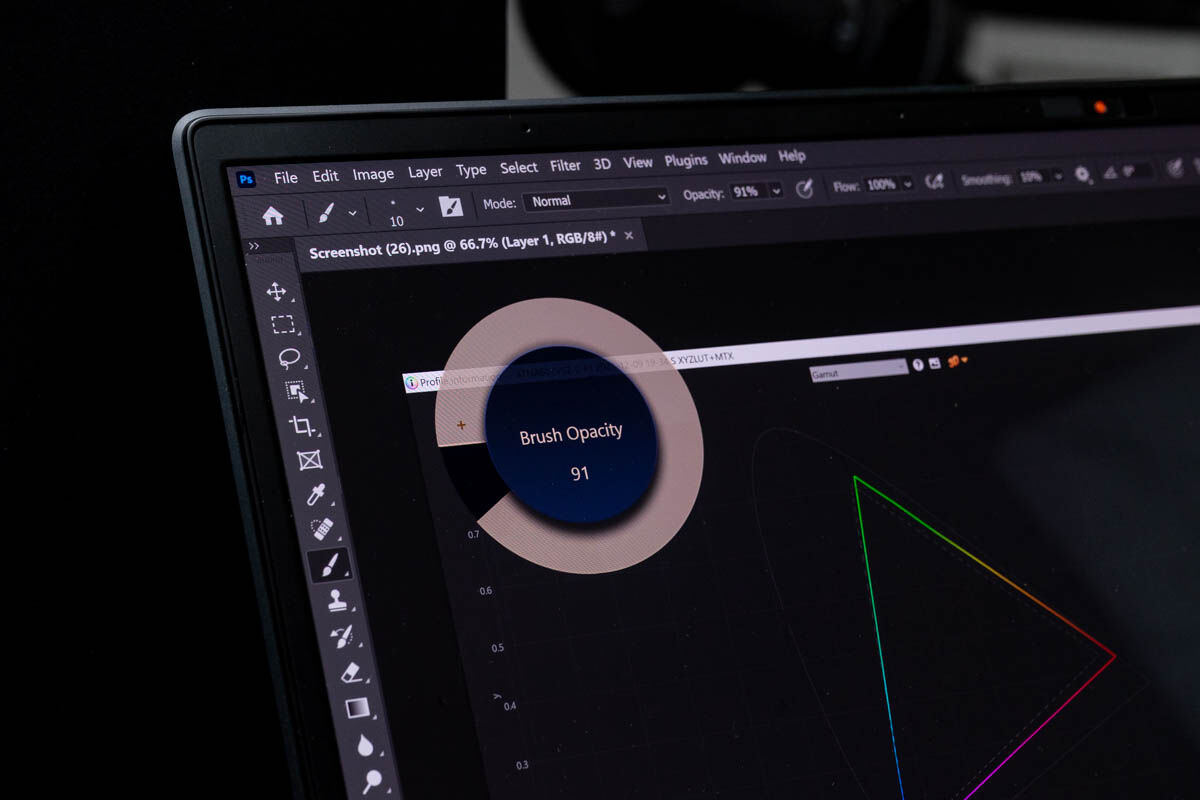Enable airbrush-style build-up effects
This screenshot has height=800, width=1200.
coord(934,182)
